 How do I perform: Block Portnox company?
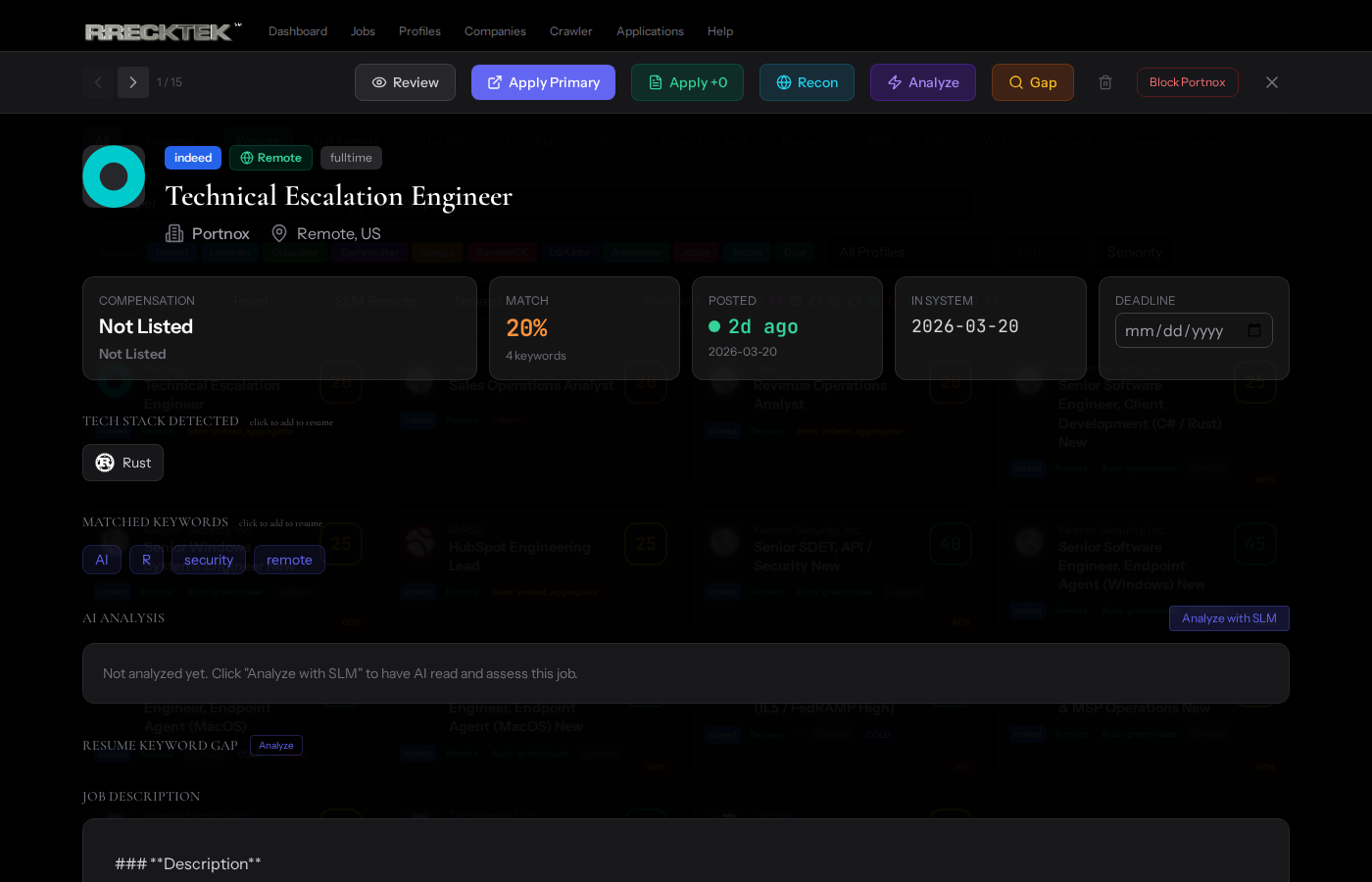[x=1187, y=82]
